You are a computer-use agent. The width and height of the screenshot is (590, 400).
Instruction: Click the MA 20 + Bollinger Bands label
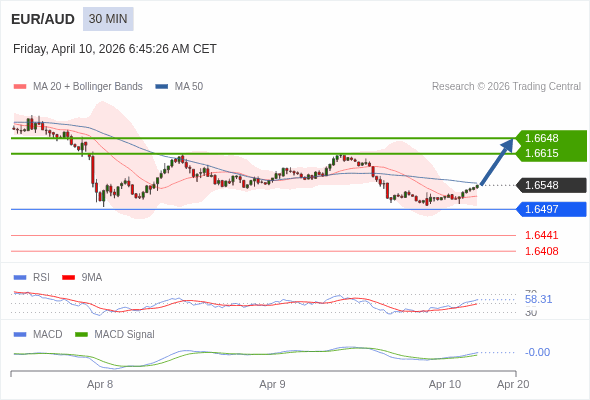click(x=88, y=87)
